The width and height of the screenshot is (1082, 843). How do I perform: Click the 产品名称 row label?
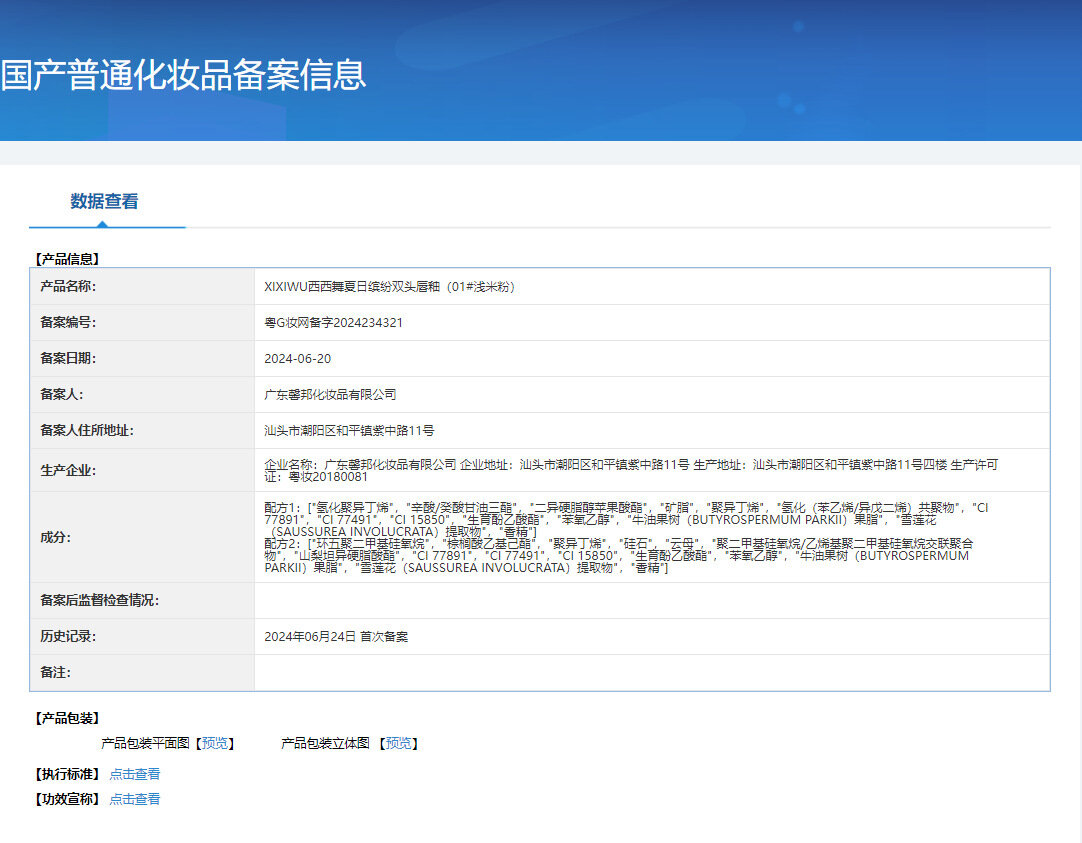pos(68,286)
